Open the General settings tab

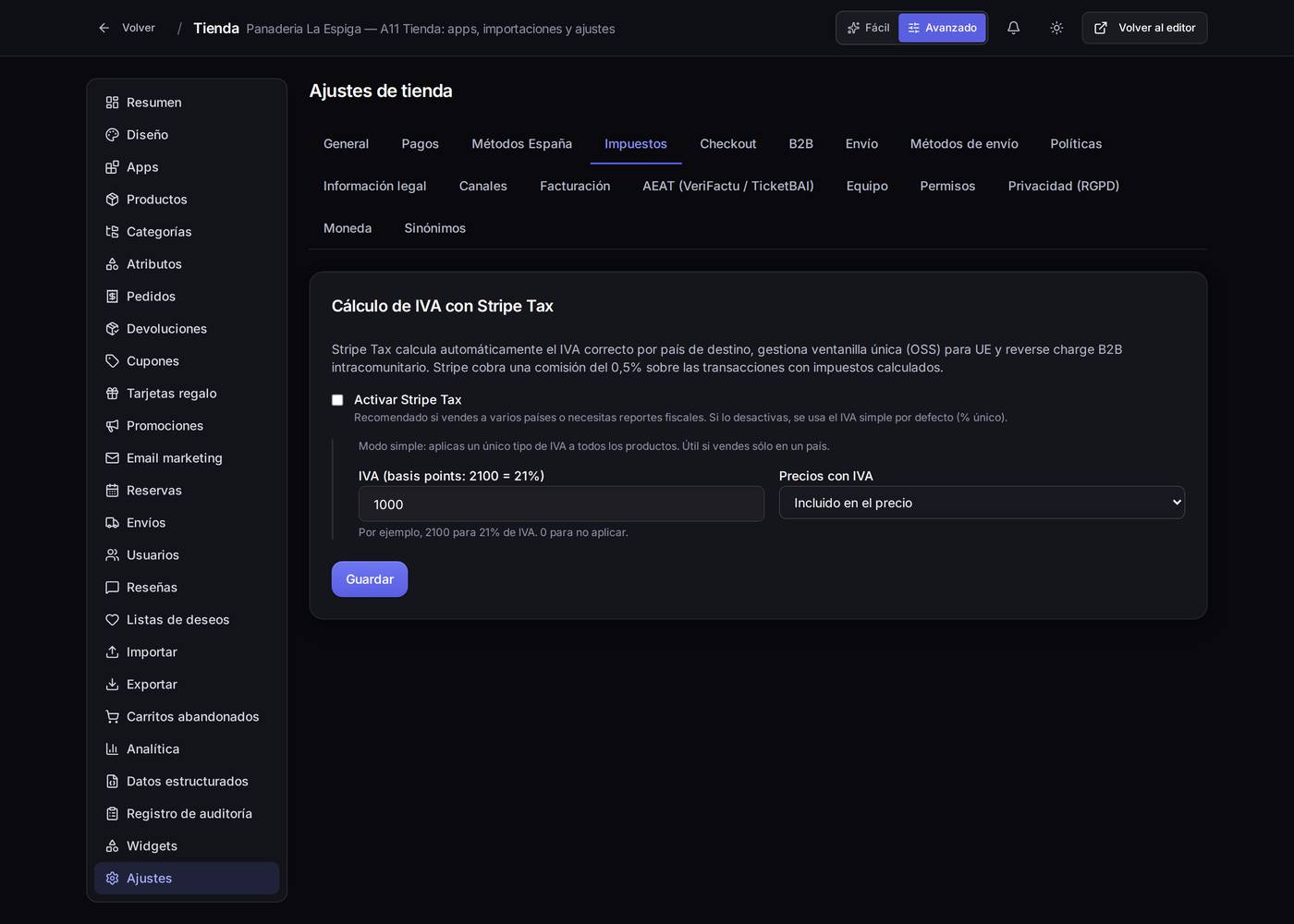[346, 144]
